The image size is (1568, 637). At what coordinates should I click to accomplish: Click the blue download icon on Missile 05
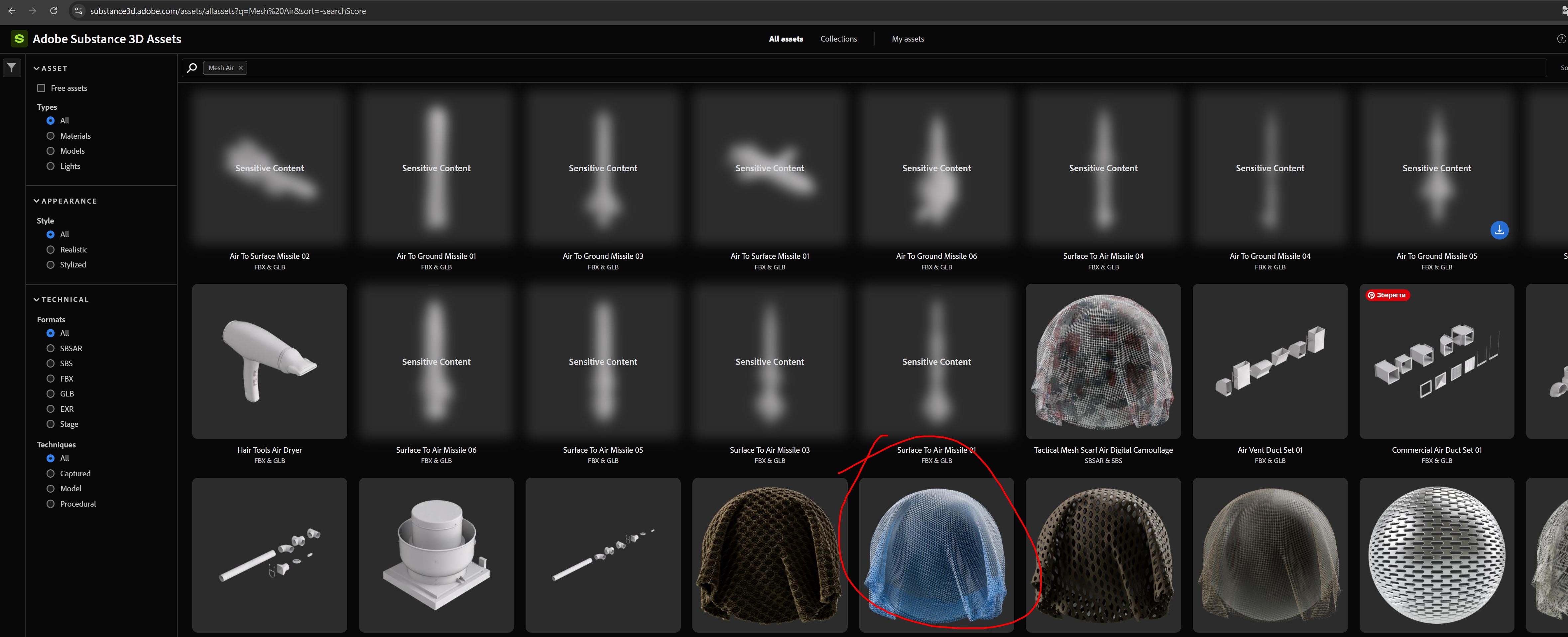point(1499,230)
